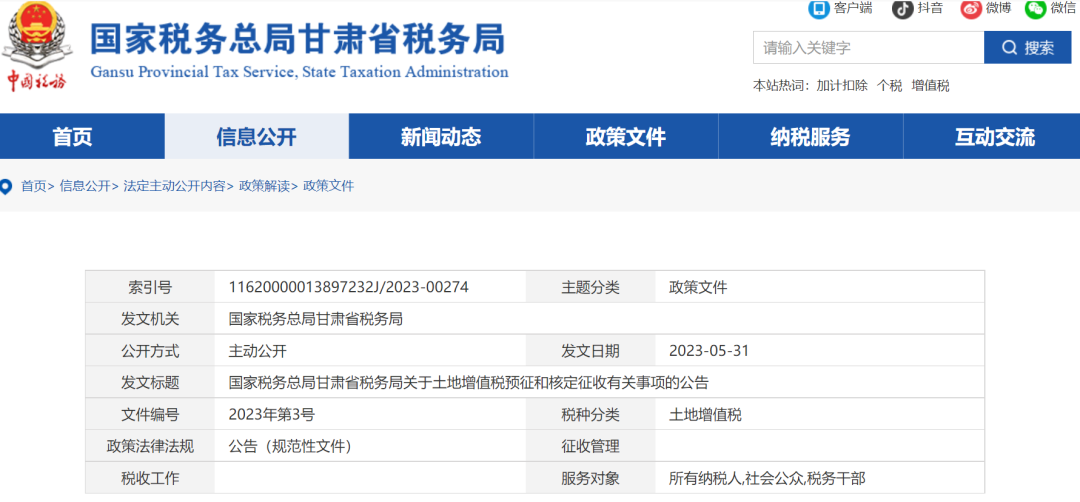
Task: Click the 征收管理 label cell
Action: pos(590,446)
